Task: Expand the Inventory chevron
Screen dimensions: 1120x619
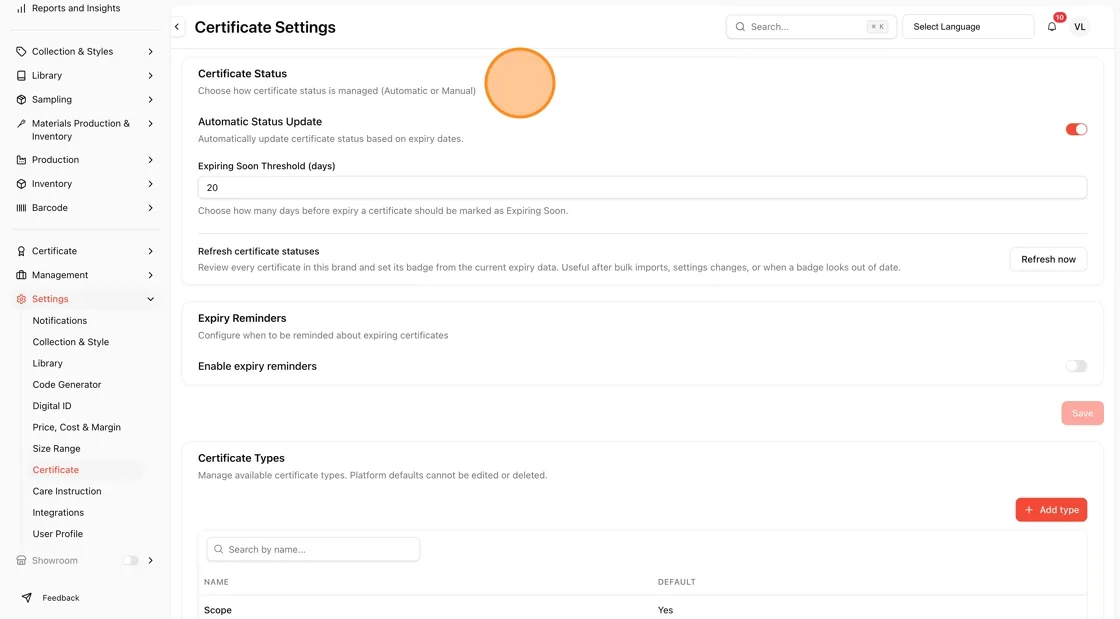Action: [x=151, y=184]
